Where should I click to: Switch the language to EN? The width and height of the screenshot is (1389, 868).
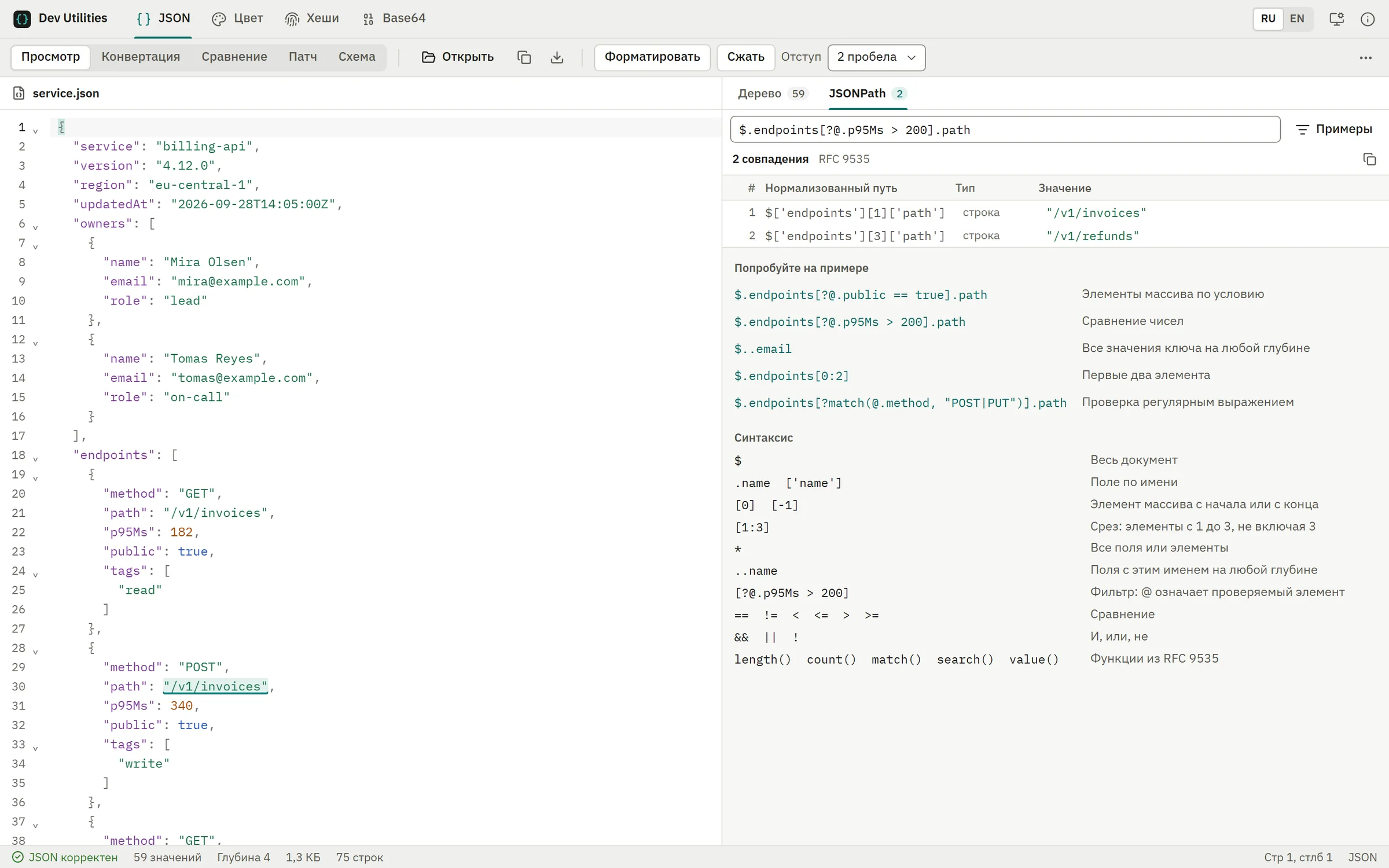point(1298,19)
